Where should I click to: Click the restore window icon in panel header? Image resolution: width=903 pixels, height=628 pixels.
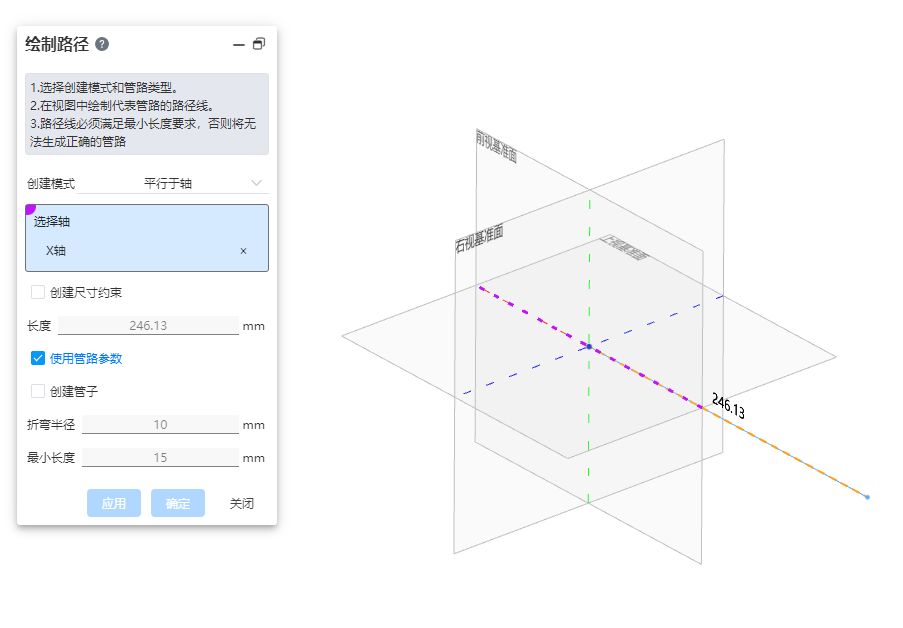pyautogui.click(x=259, y=44)
